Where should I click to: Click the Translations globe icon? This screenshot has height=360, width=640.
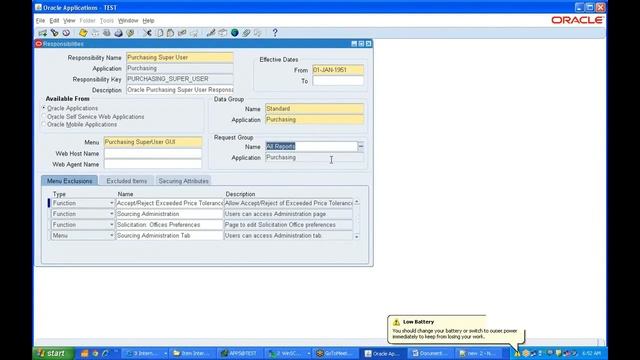point(235,33)
